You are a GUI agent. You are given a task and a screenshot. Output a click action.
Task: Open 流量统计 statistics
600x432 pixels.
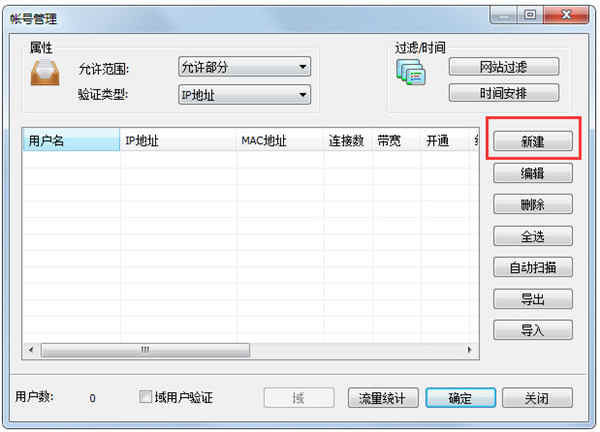click(x=383, y=398)
